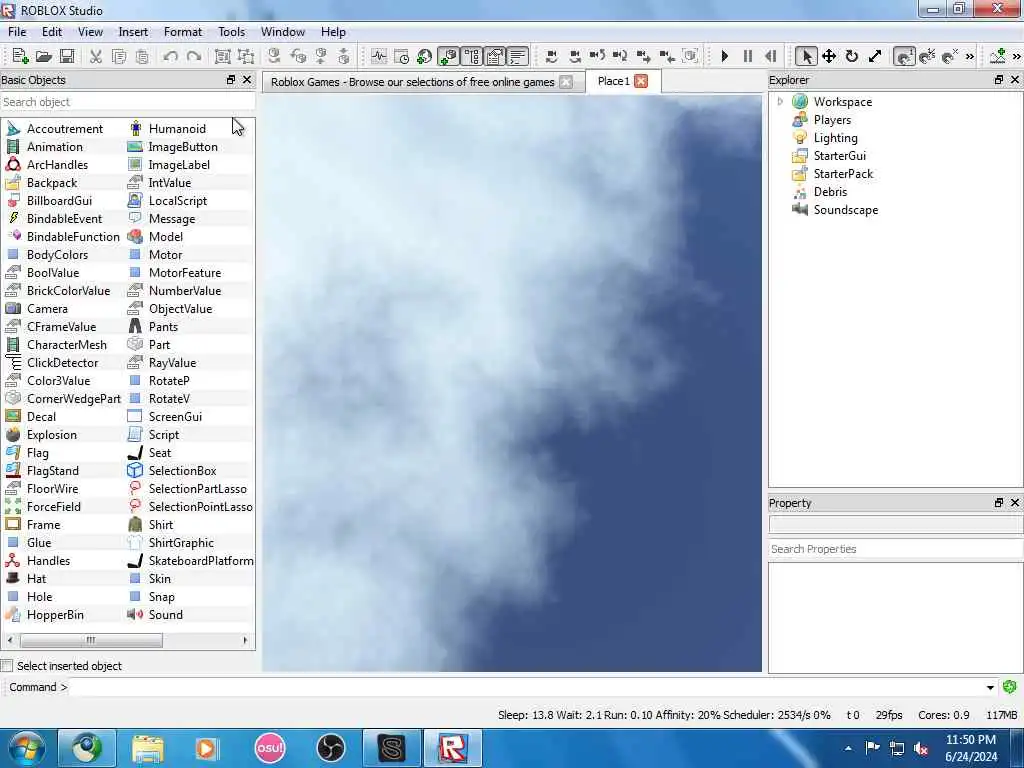Image resolution: width=1024 pixels, height=768 pixels.
Task: Click the terrain with plus icon
Action: 997,56
